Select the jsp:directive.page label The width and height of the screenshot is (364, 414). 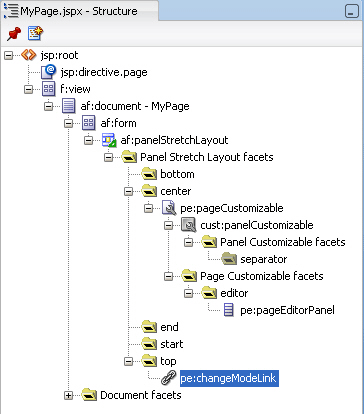104,72
